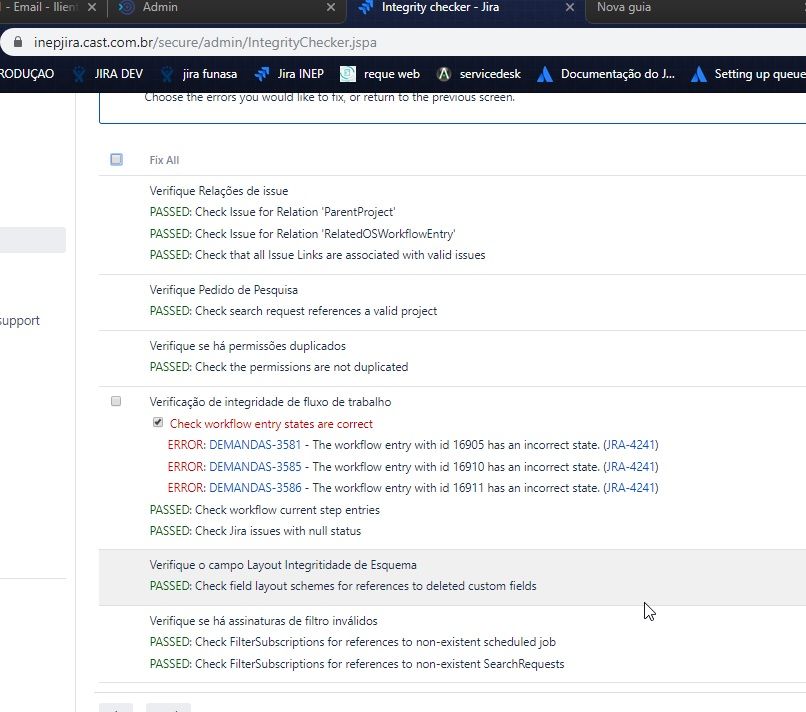
Task: Click 'Check search request references a valid project'
Action: click(x=293, y=311)
